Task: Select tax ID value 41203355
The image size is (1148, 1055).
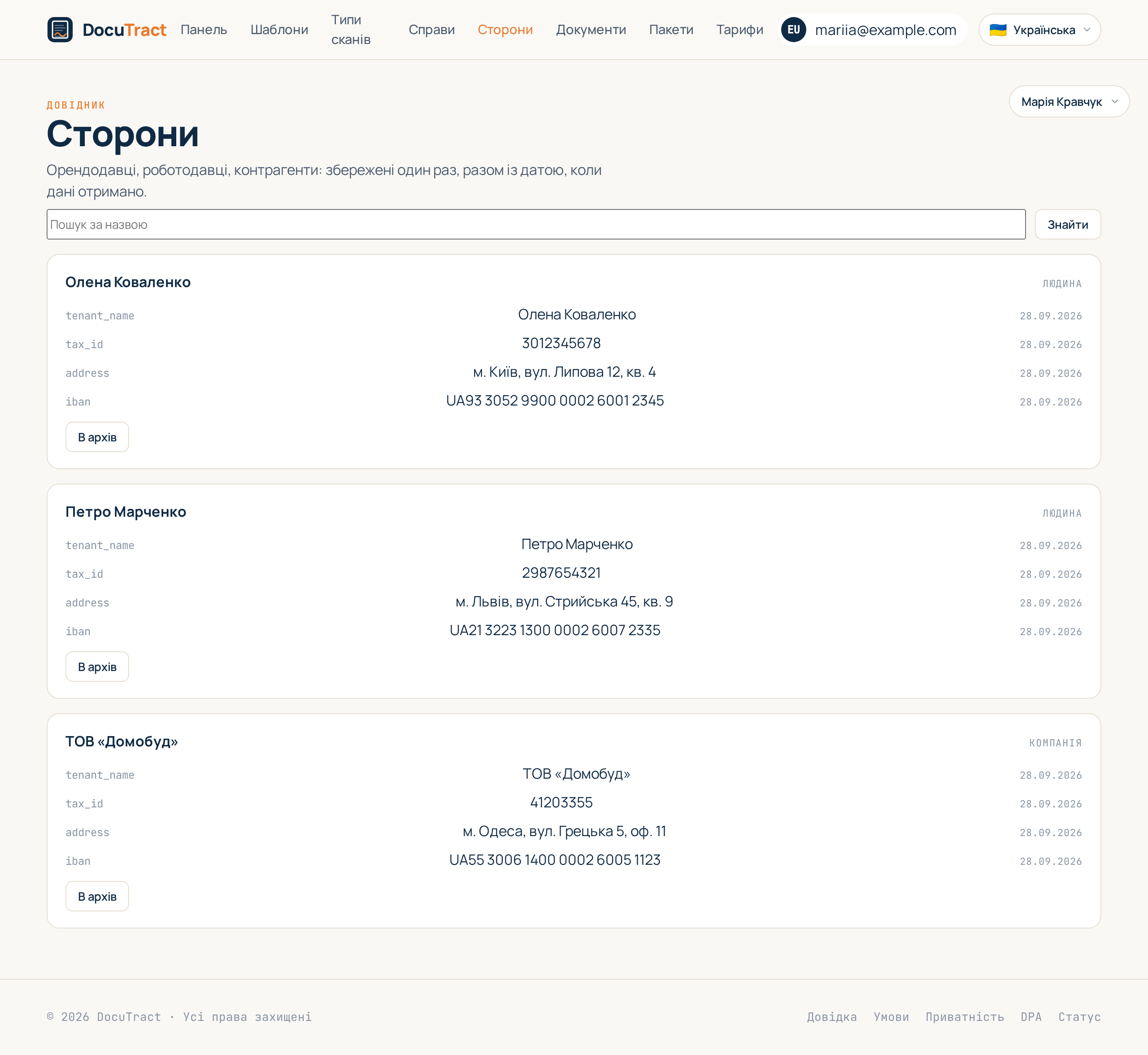Action: (561, 802)
